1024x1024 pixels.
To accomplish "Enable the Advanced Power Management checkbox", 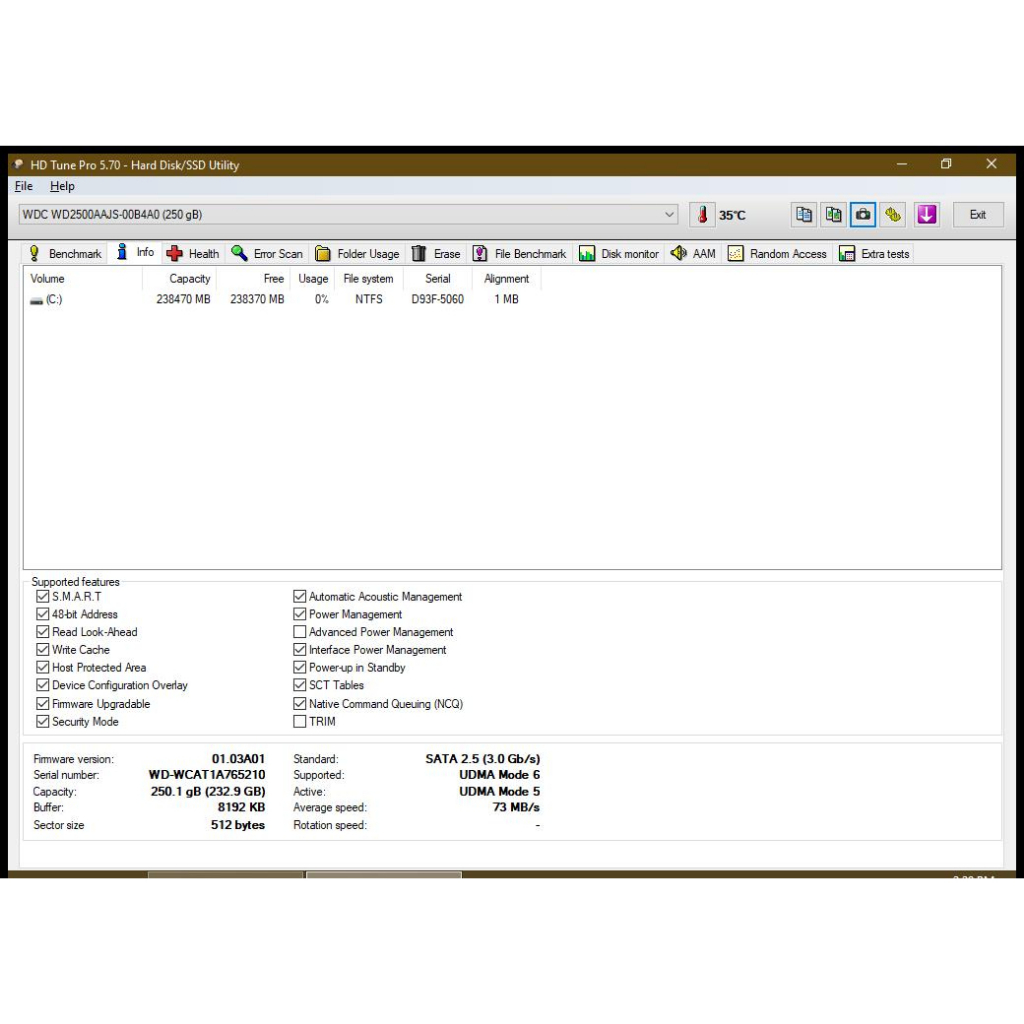I will pyautogui.click(x=300, y=632).
